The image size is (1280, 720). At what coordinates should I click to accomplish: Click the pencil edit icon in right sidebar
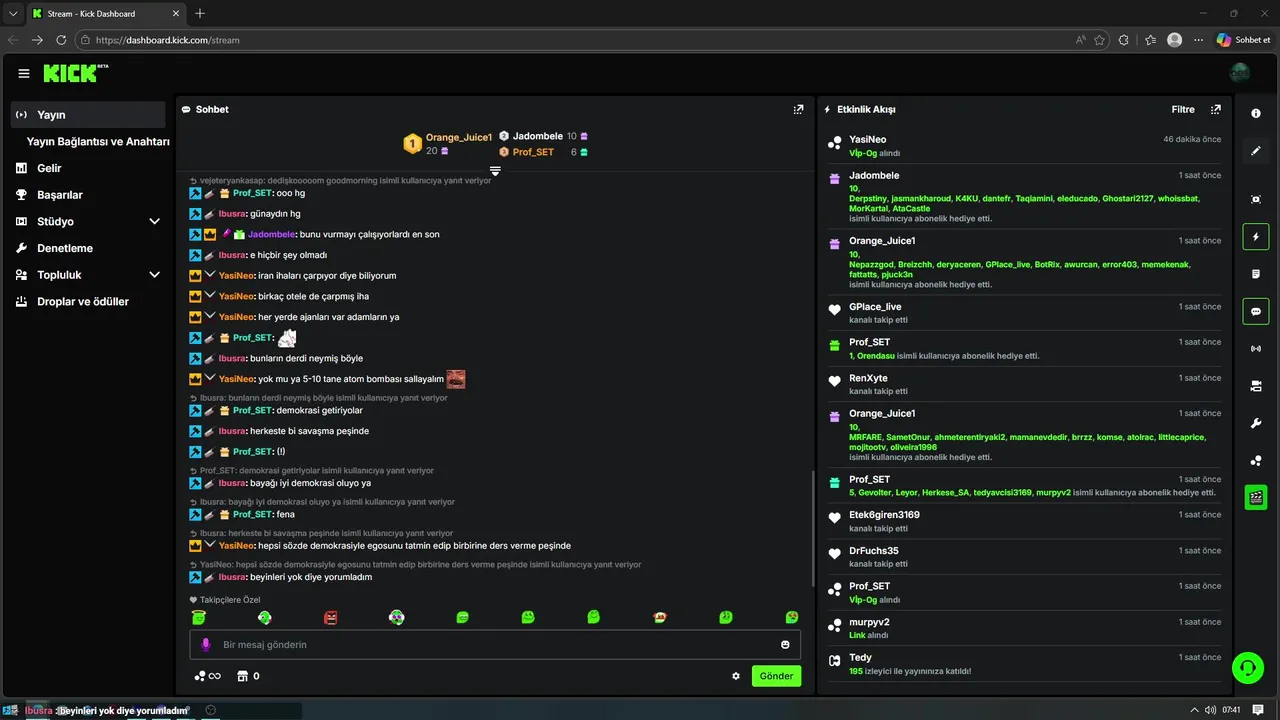pos(1256,151)
